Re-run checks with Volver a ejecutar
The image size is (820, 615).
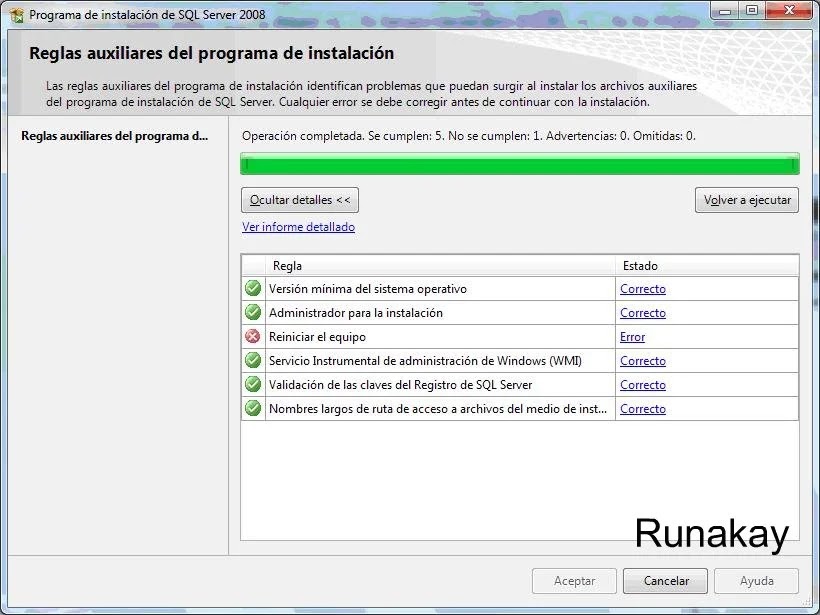747,200
